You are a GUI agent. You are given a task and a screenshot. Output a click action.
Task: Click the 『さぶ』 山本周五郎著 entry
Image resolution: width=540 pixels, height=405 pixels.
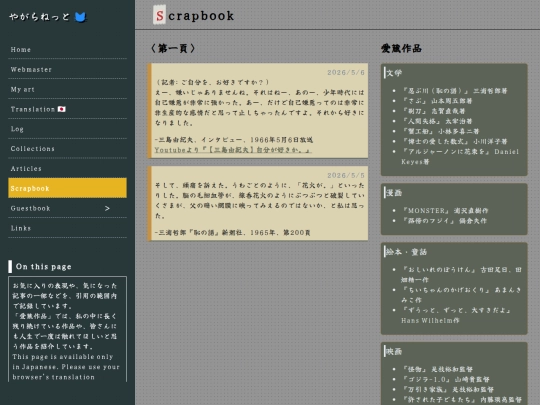point(437,101)
